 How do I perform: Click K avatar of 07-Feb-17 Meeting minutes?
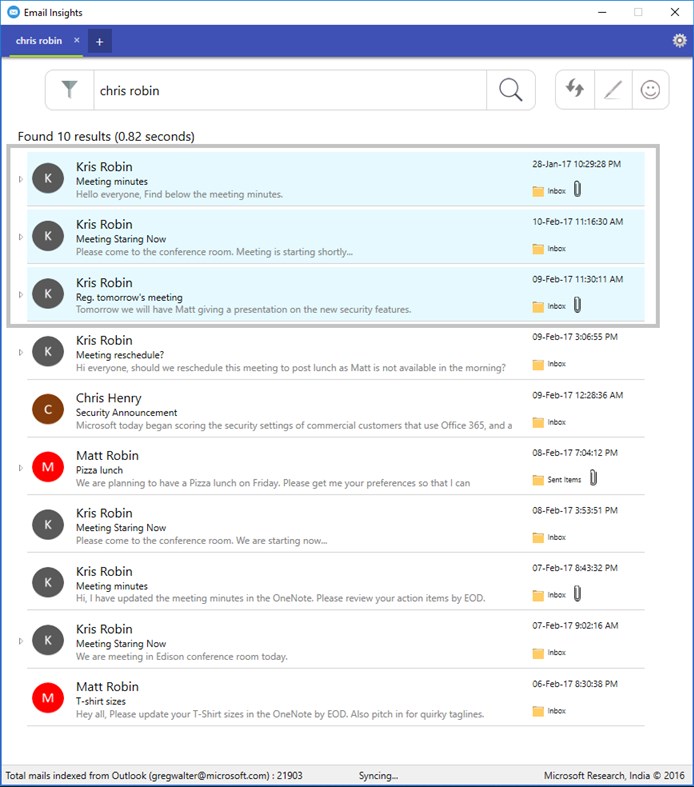48,582
